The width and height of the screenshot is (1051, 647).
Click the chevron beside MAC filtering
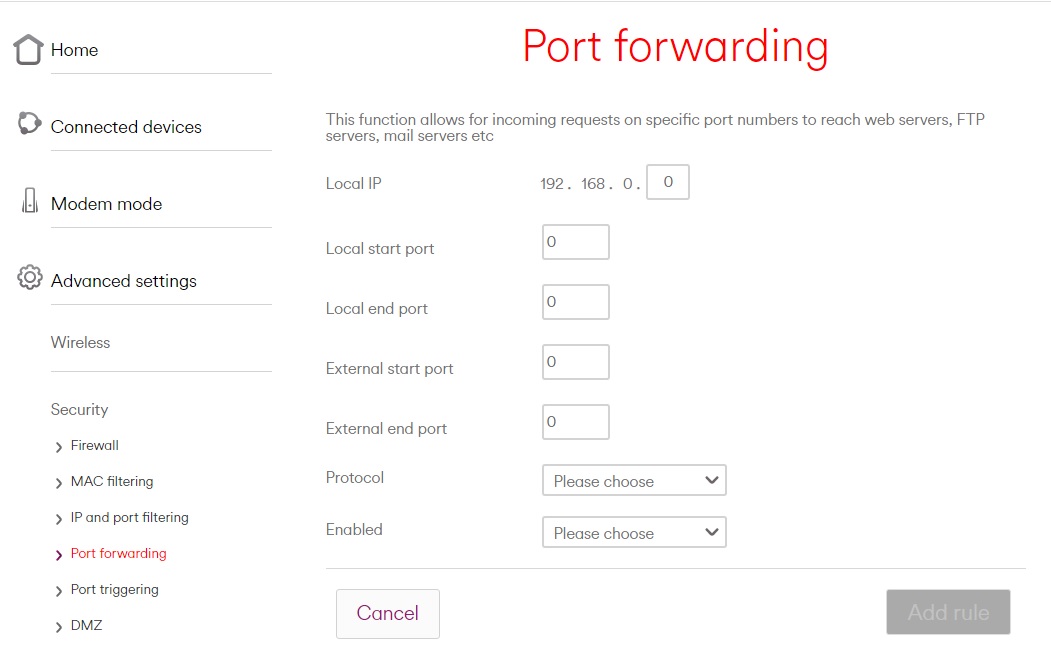coord(59,483)
